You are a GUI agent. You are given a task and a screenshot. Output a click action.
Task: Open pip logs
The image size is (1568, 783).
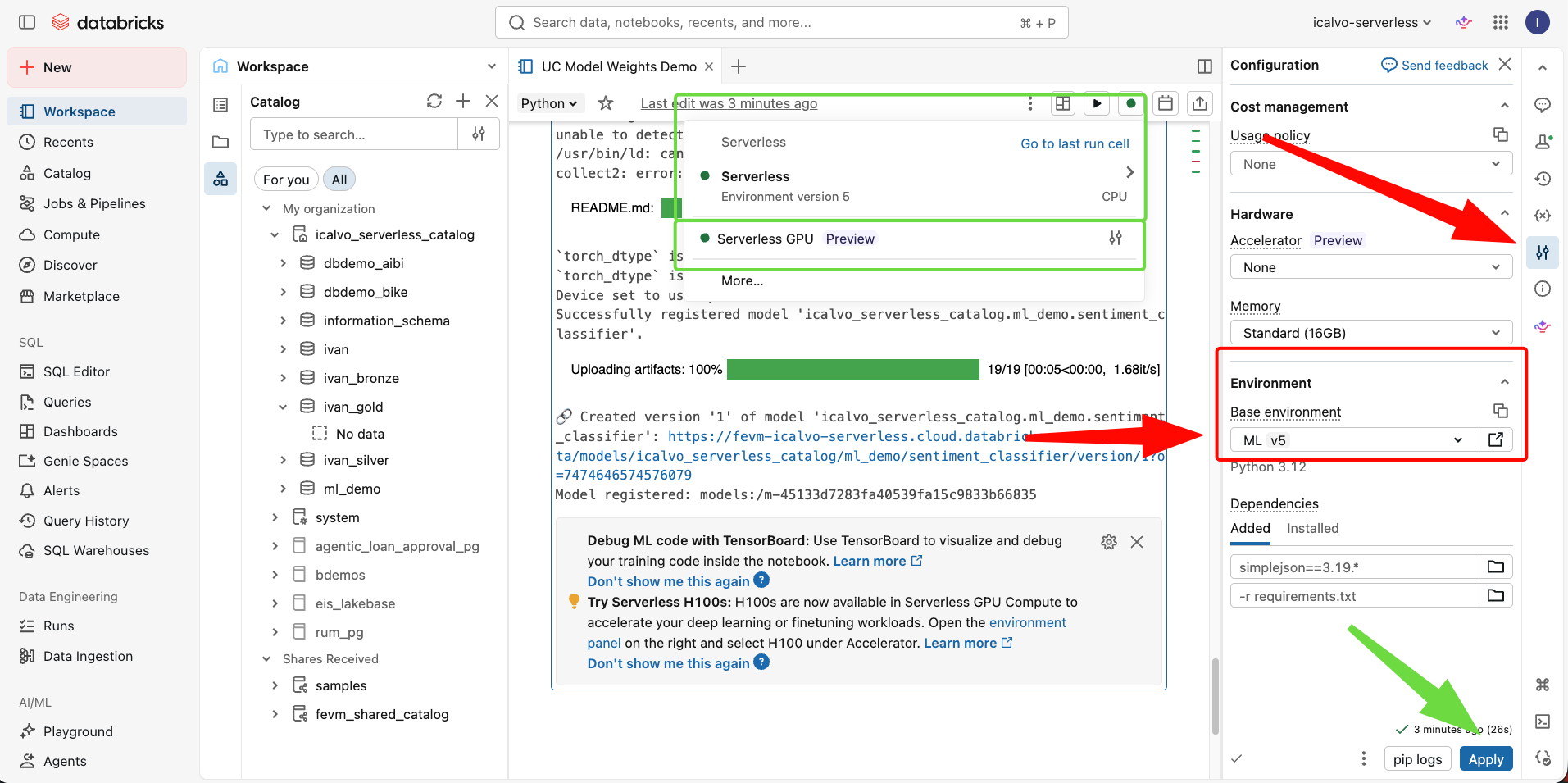tap(1417, 759)
